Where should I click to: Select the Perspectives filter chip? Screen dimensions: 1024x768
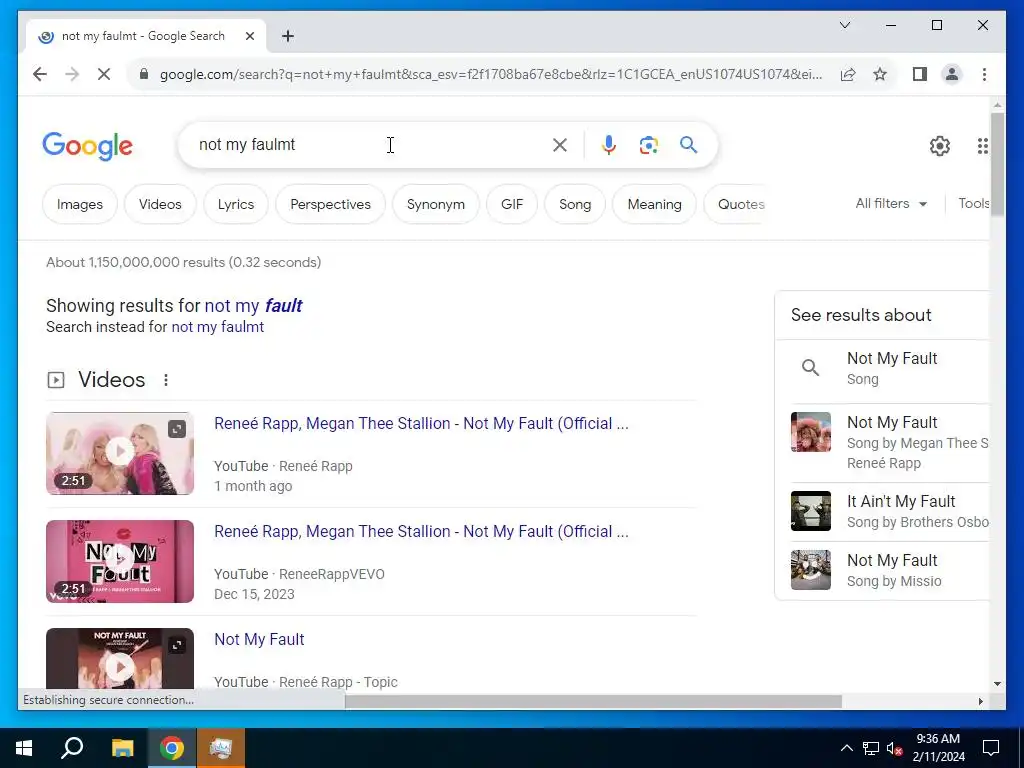[x=330, y=204]
